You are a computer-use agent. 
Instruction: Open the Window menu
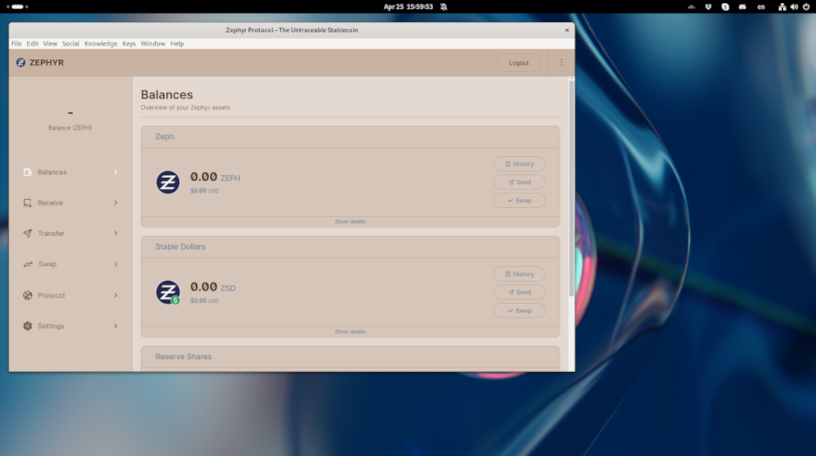pos(153,44)
